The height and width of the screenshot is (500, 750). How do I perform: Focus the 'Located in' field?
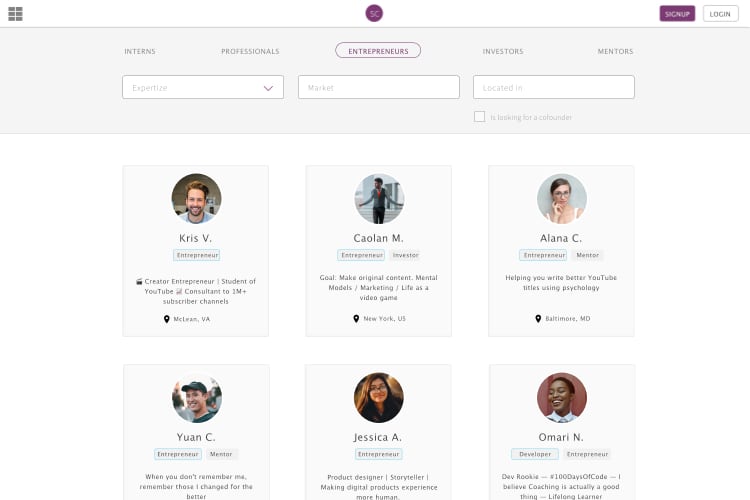pos(553,87)
